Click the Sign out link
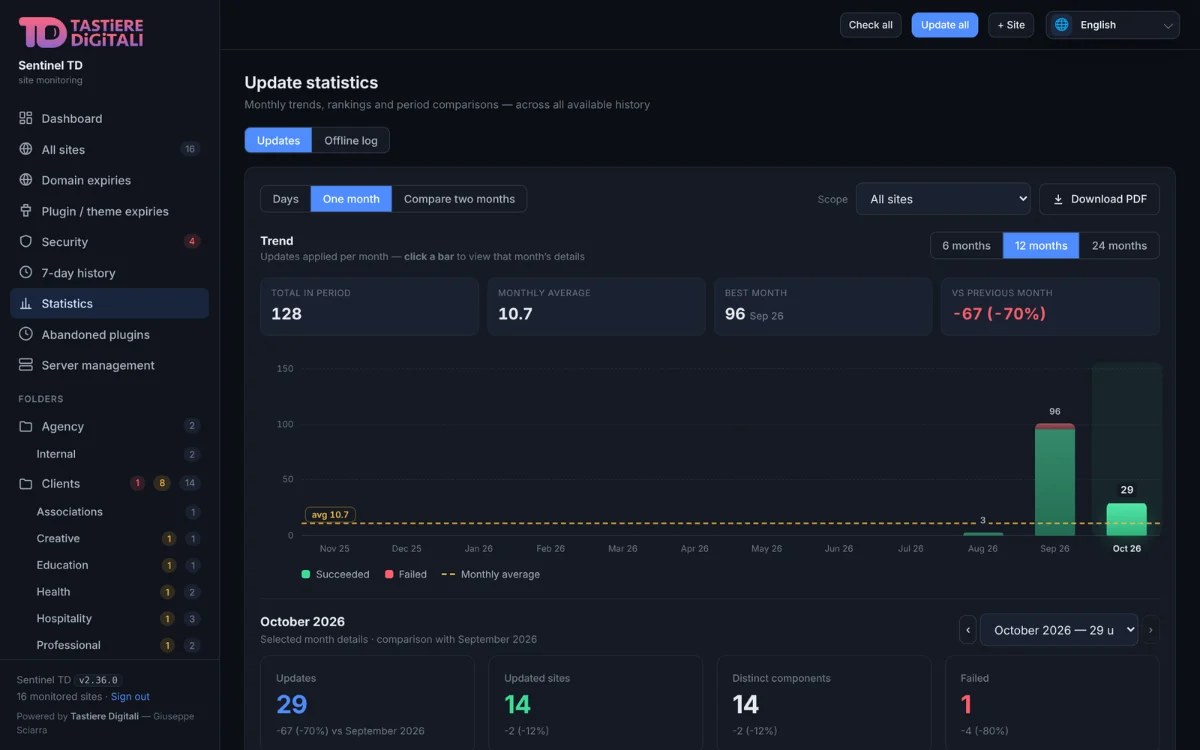This screenshot has width=1200, height=750. tap(130, 697)
